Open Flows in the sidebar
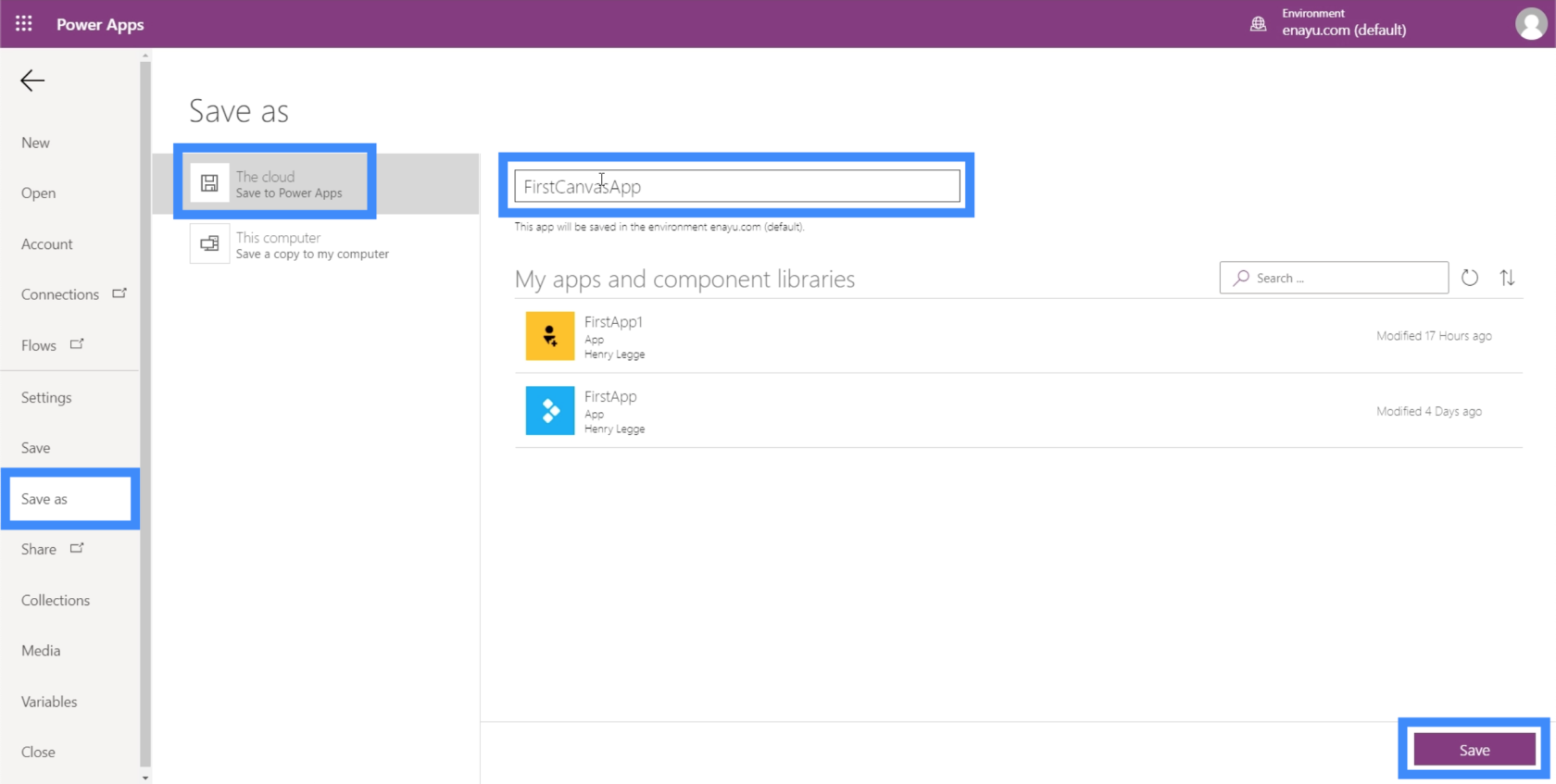Screen dimensions: 1556x784 click(39, 345)
